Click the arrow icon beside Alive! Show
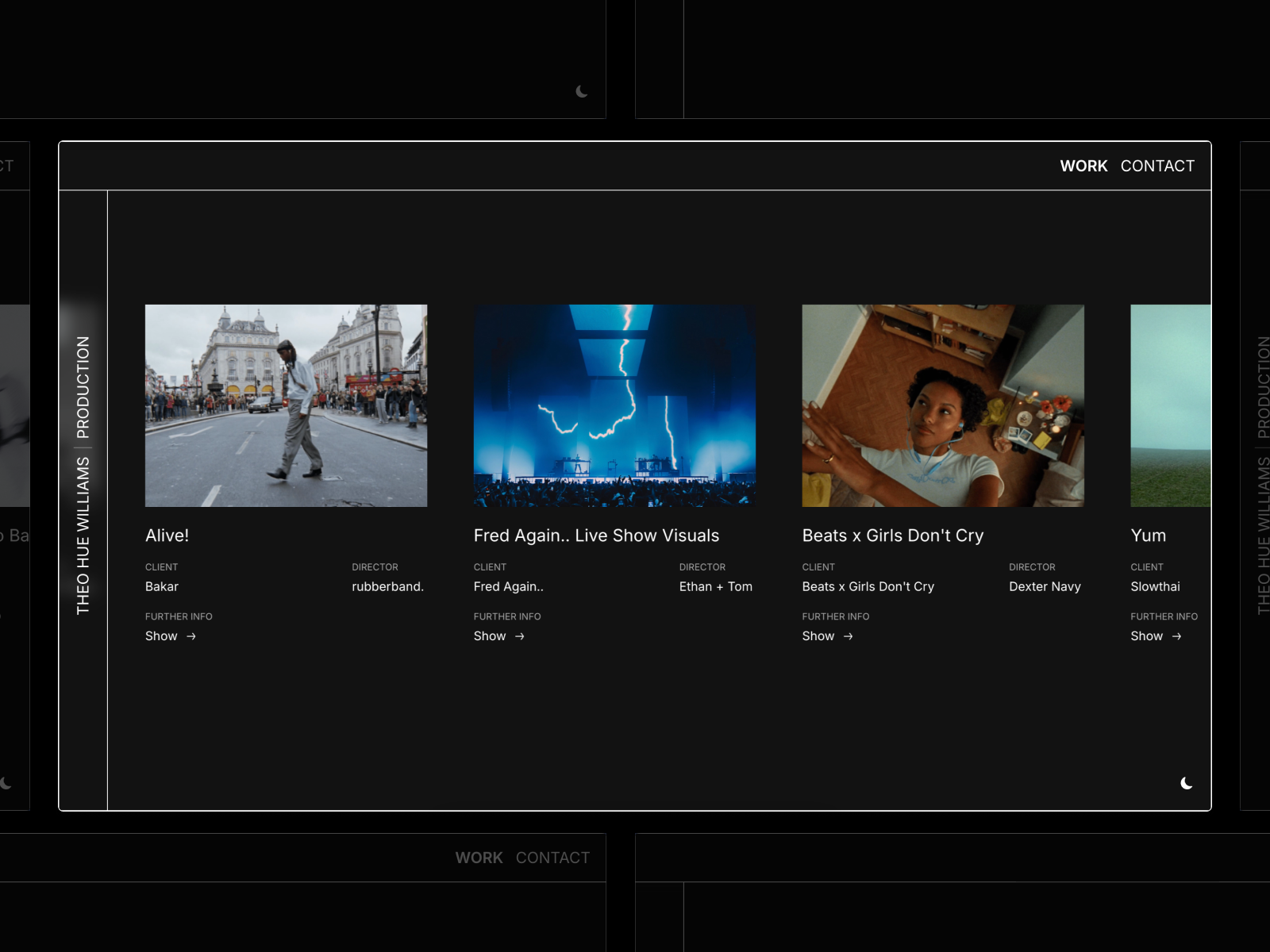The height and width of the screenshot is (952, 1270). [x=191, y=636]
